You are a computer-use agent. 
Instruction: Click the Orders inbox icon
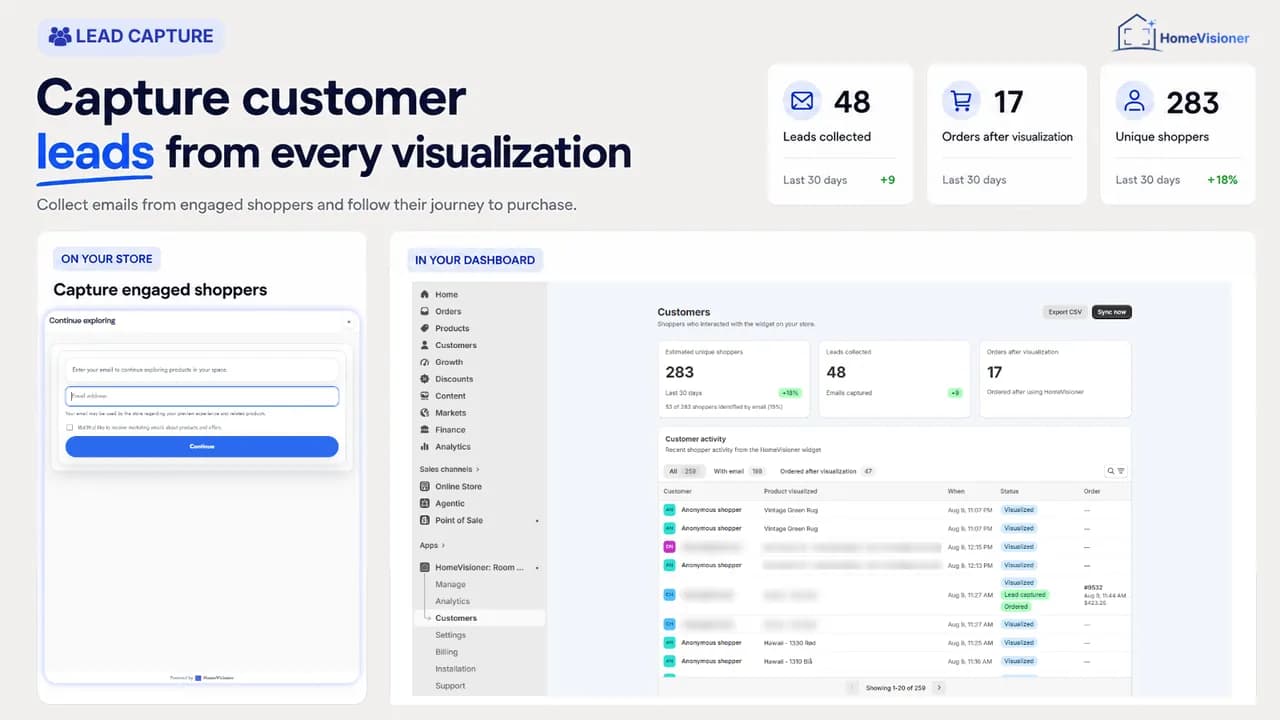425,311
